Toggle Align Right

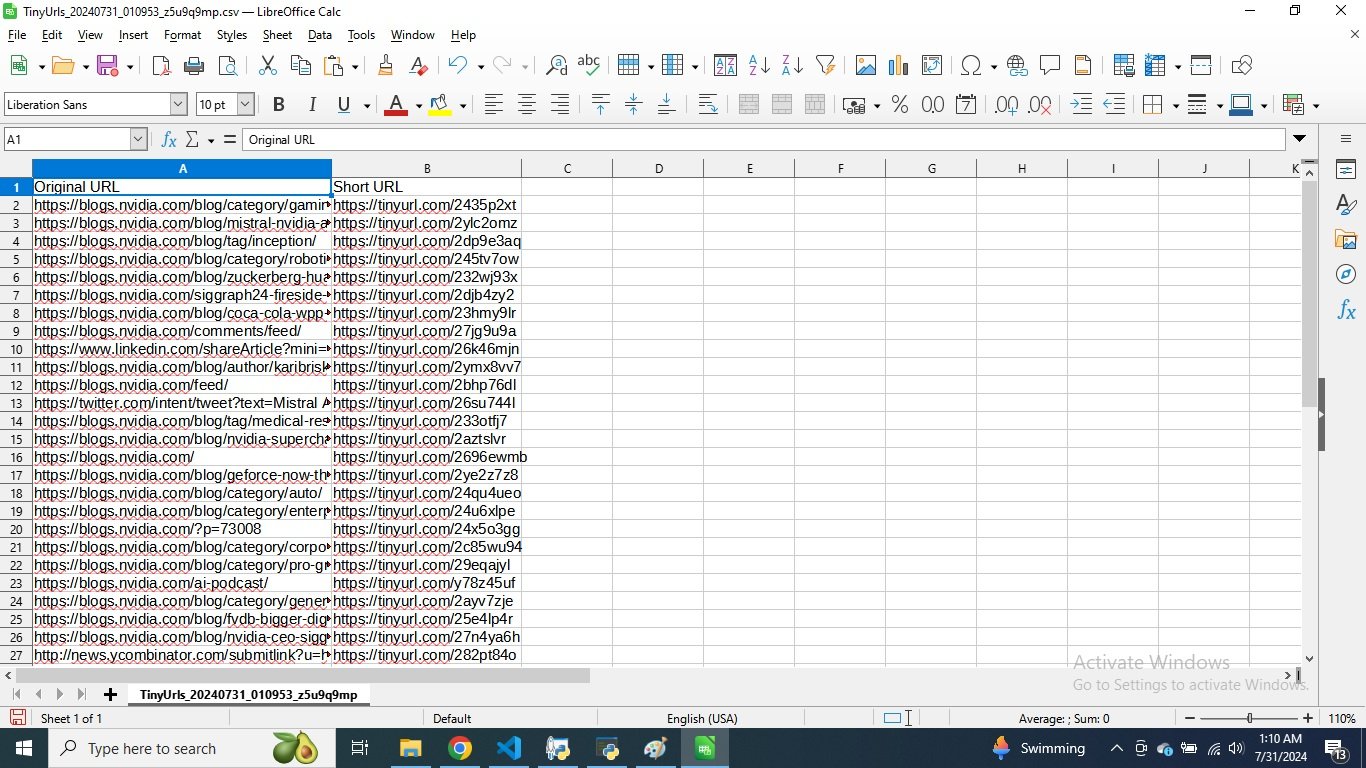tap(560, 104)
